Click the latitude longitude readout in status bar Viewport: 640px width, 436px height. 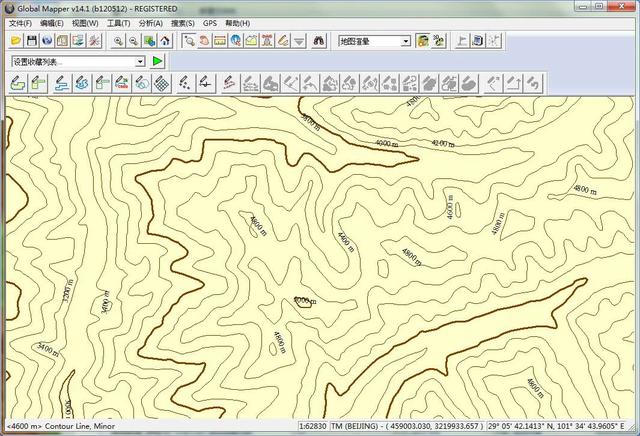556,426
